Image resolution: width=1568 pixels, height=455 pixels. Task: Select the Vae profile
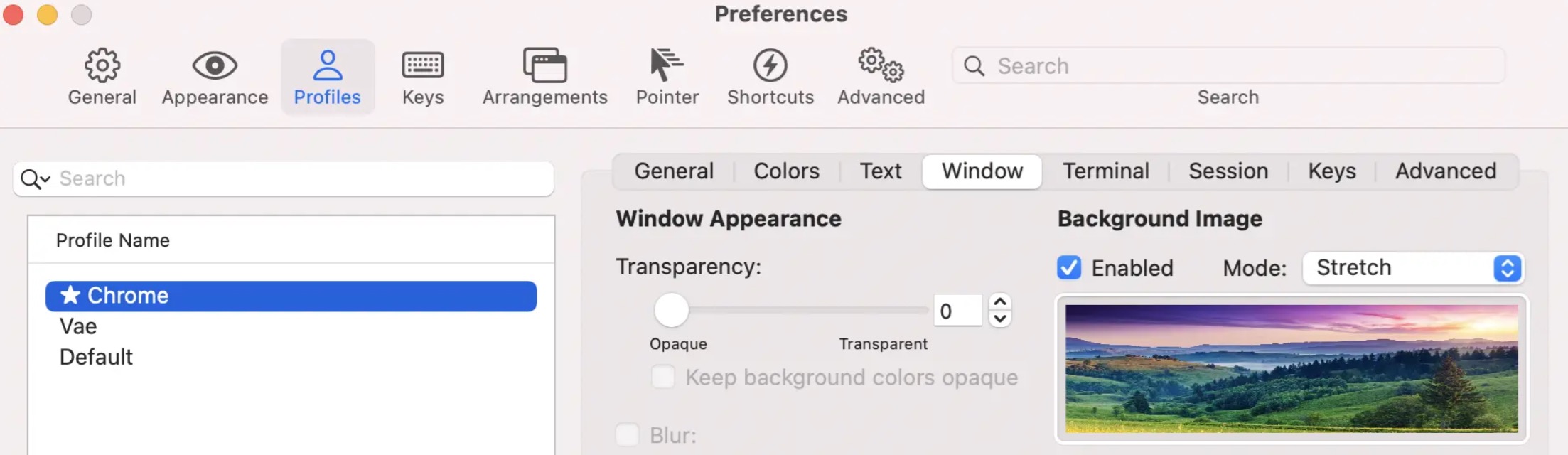point(78,326)
